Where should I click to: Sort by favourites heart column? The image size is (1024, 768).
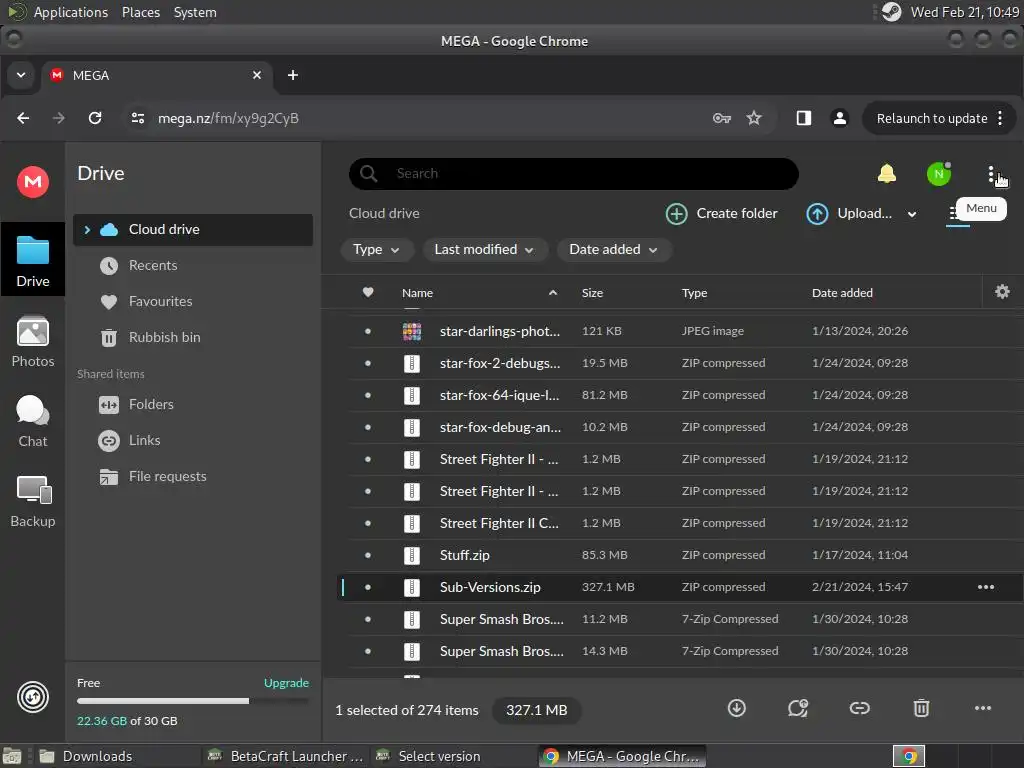[368, 292]
